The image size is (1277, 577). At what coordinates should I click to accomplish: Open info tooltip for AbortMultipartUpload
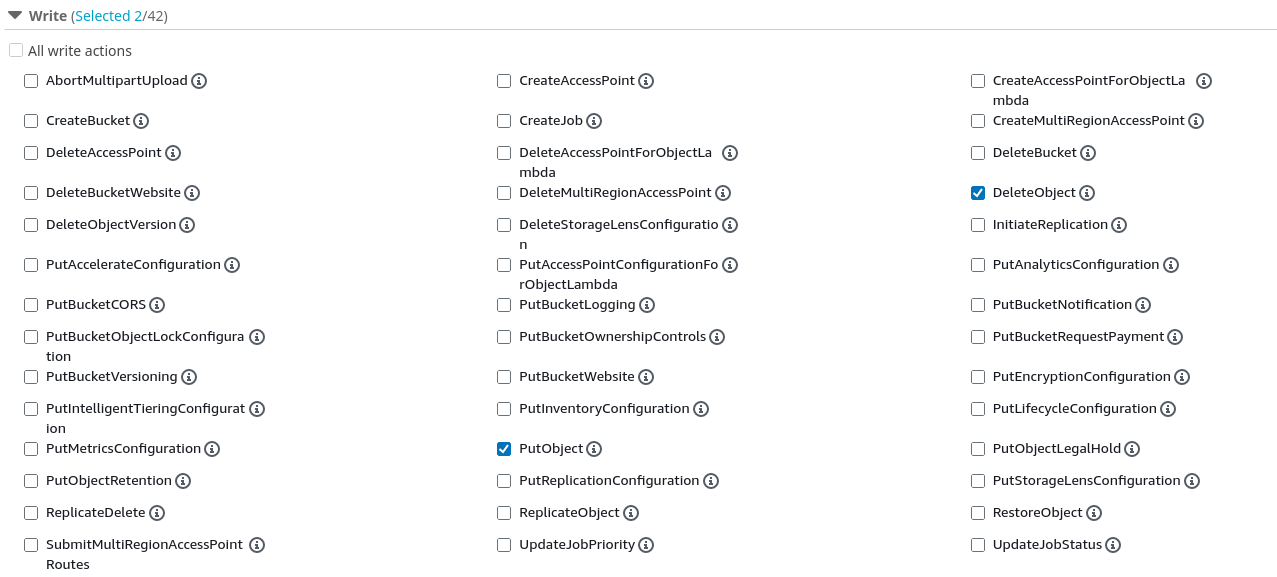tap(198, 80)
